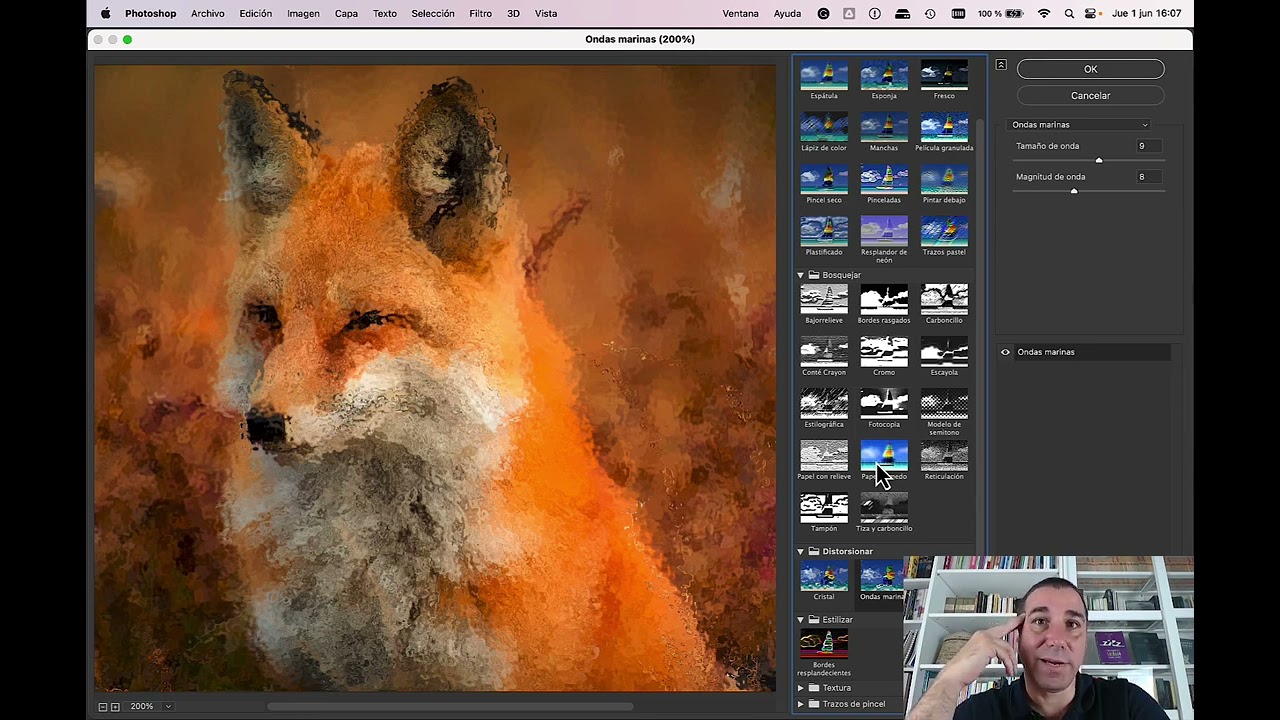
Task: Click OK to apply the filter
Action: 1090,69
